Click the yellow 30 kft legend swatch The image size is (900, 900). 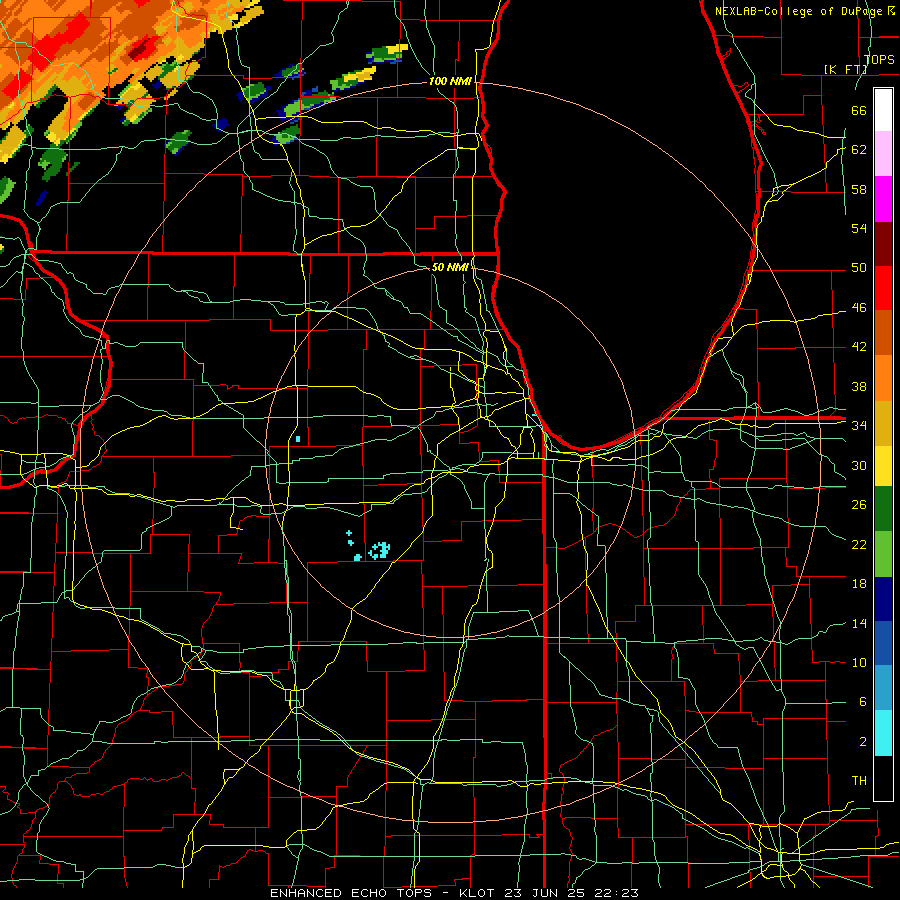883,465
